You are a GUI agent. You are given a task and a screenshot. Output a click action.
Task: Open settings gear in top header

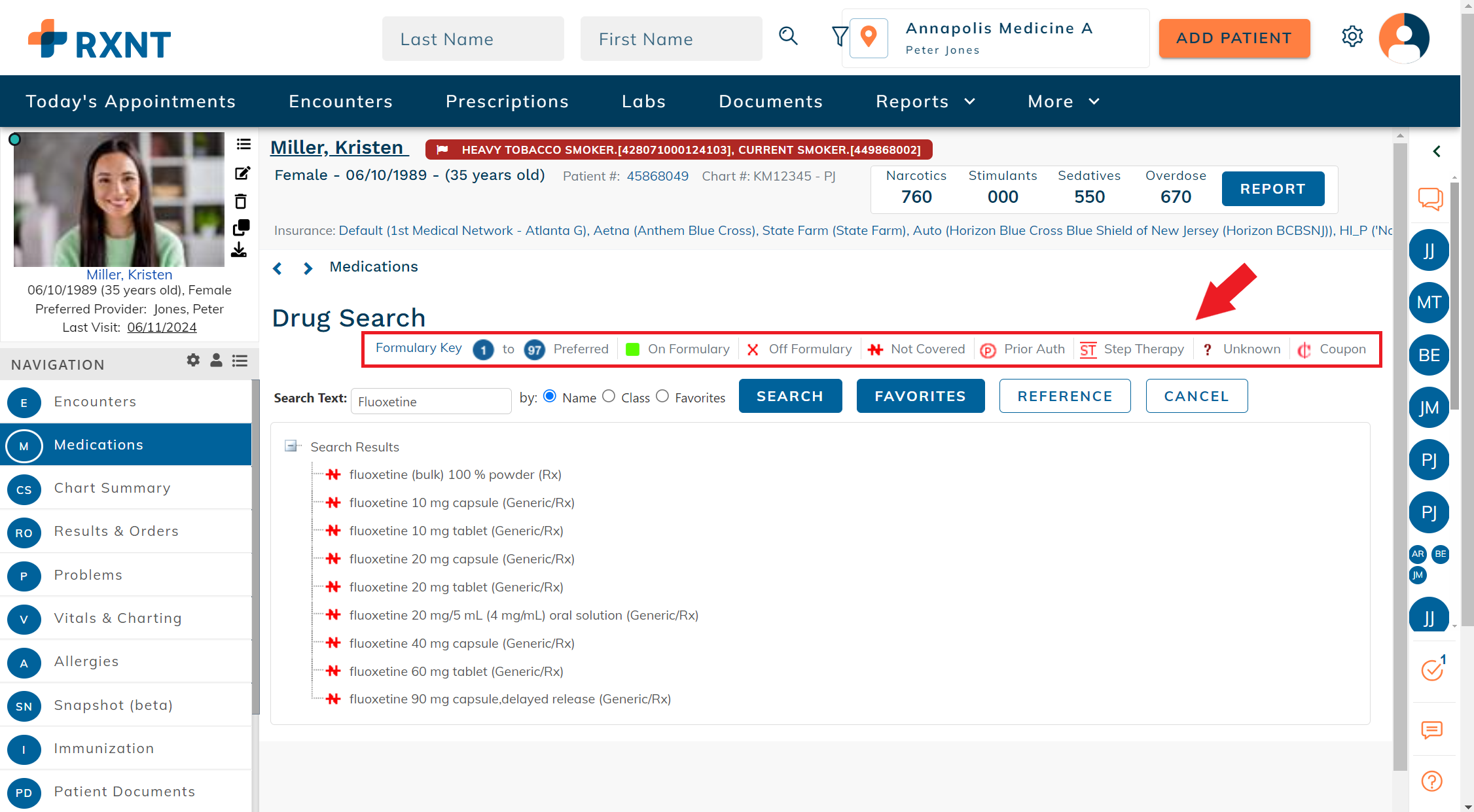(1352, 37)
